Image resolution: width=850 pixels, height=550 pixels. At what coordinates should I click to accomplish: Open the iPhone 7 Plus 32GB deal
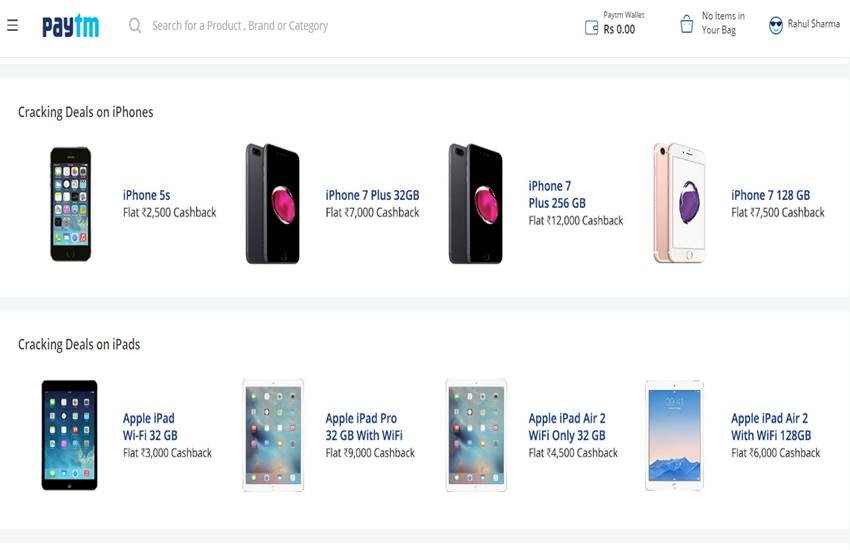[372, 196]
